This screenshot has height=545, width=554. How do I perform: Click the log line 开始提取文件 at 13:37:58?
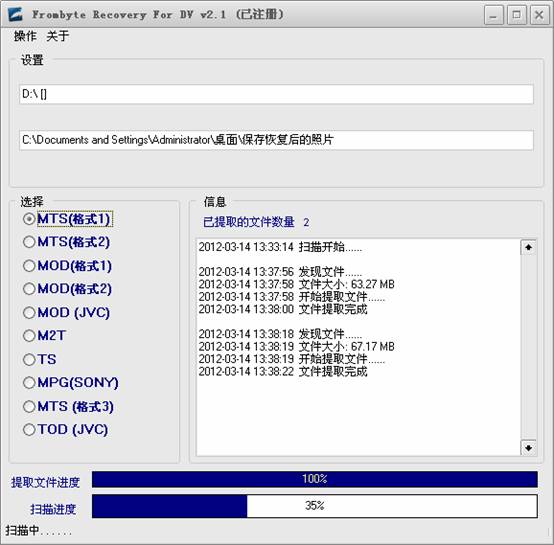(x=292, y=297)
